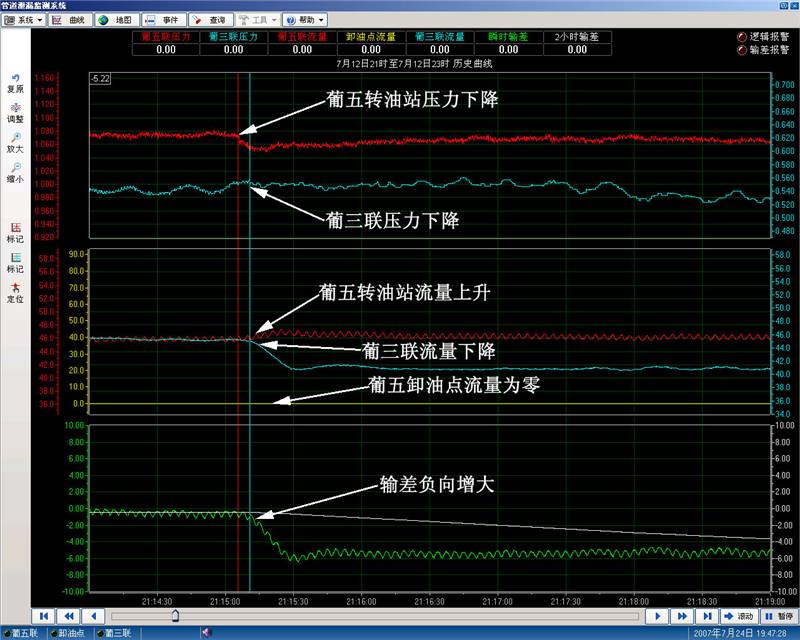
Task: Open the 事件 (events) toolbar item
Action: click(165, 19)
